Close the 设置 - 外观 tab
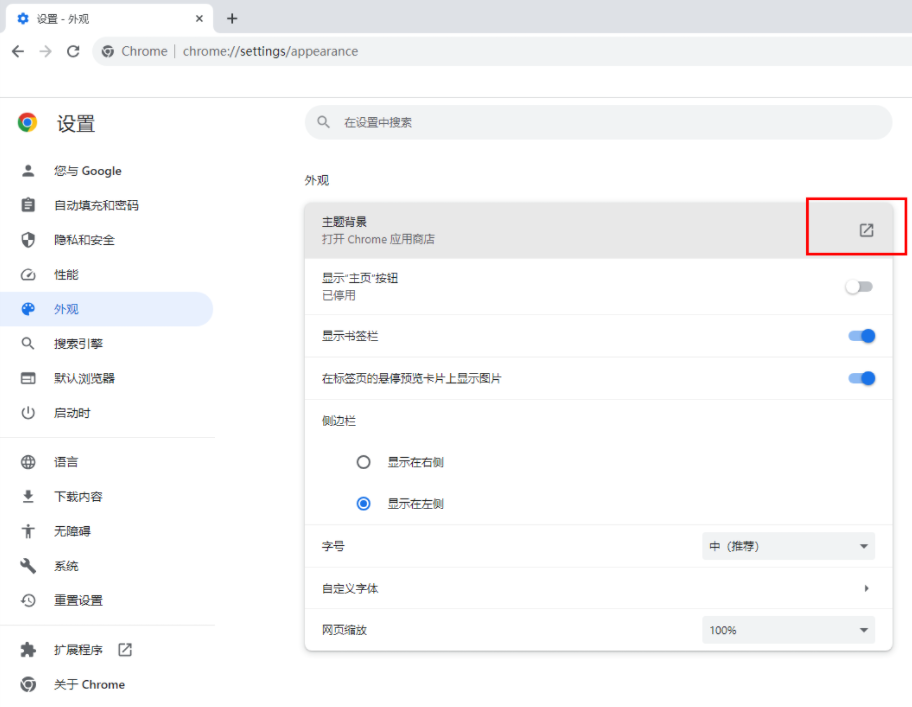 click(200, 19)
